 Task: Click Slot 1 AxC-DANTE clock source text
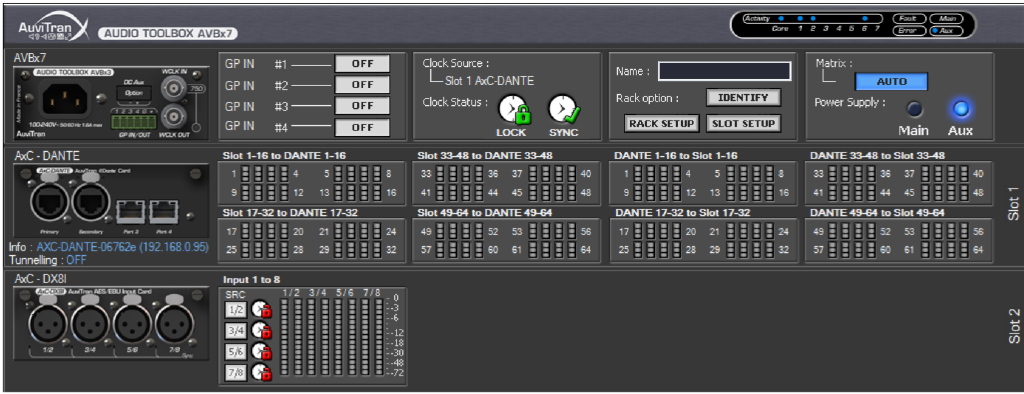[489, 81]
